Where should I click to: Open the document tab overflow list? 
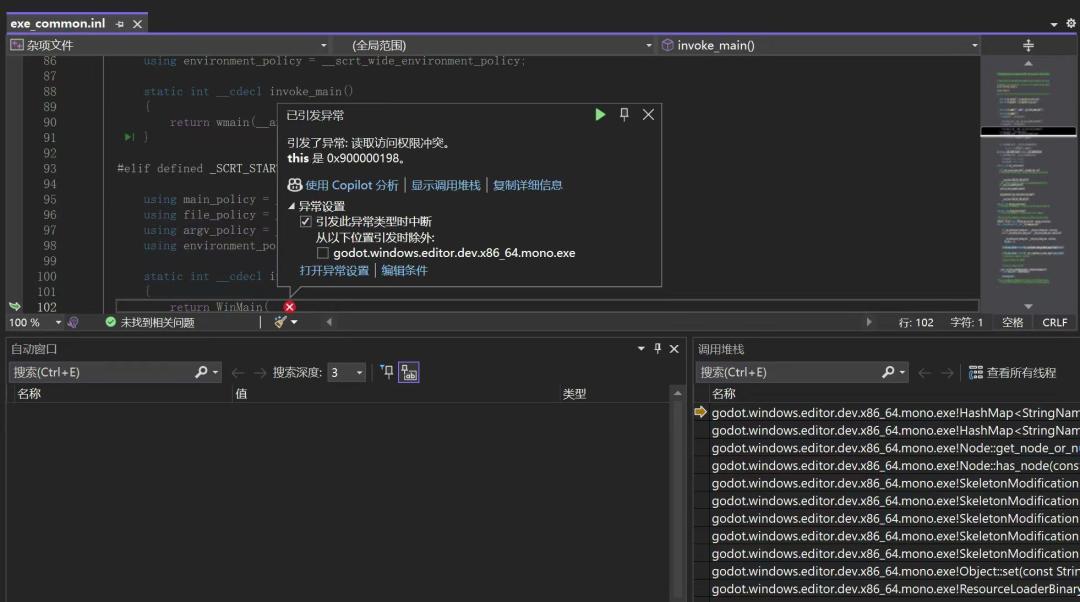(x=1054, y=24)
